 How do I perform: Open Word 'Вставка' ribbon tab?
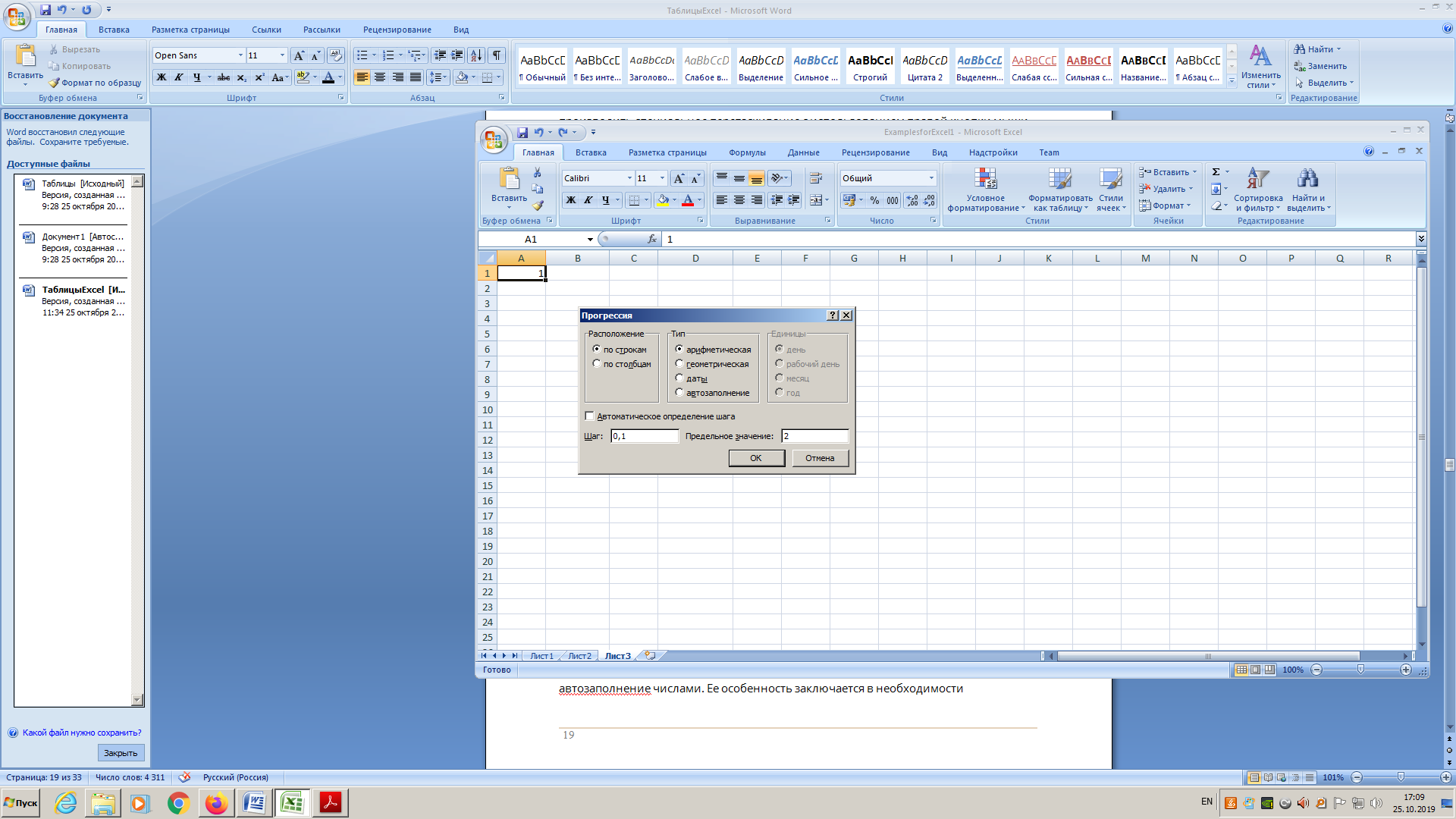tap(114, 30)
